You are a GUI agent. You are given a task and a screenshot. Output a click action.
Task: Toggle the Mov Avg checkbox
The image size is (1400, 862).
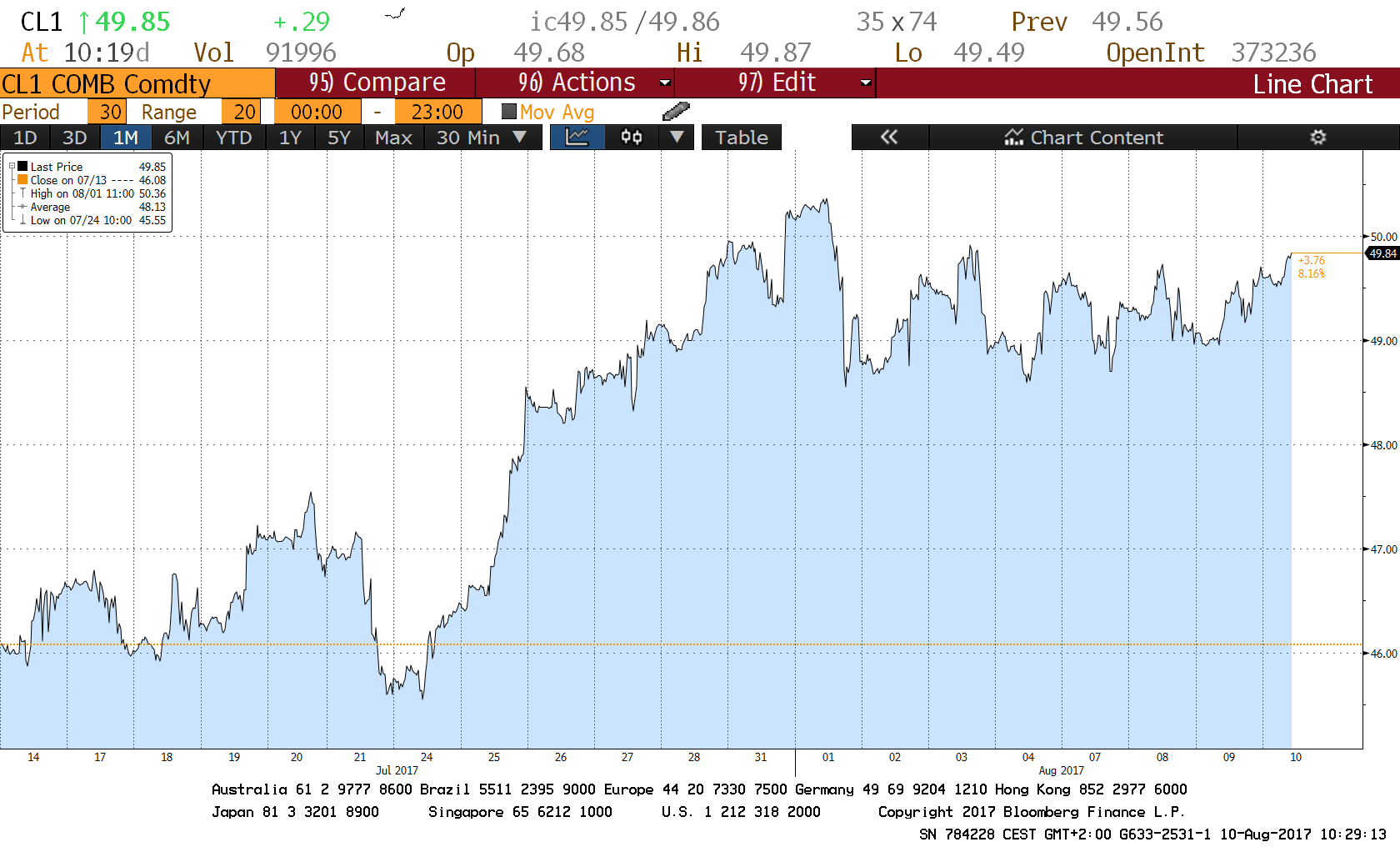509,111
